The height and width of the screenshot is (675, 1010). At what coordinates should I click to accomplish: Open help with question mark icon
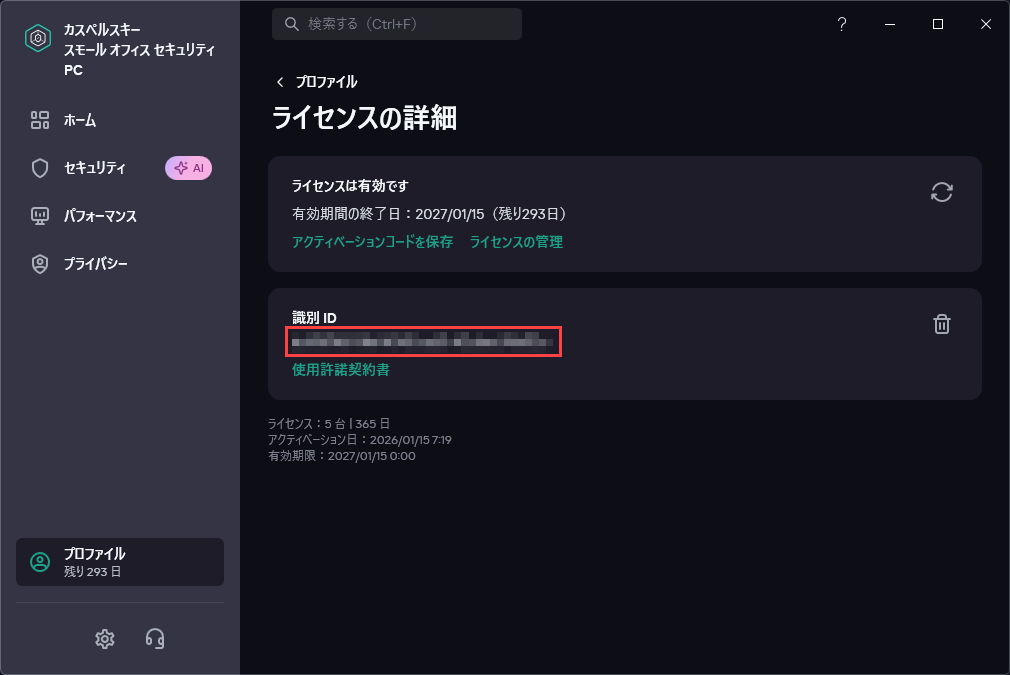[x=842, y=24]
